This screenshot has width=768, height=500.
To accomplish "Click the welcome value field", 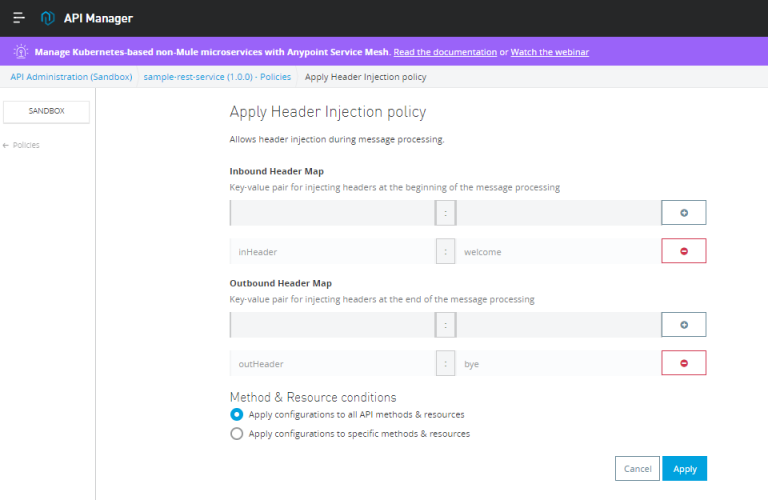I will (x=558, y=251).
